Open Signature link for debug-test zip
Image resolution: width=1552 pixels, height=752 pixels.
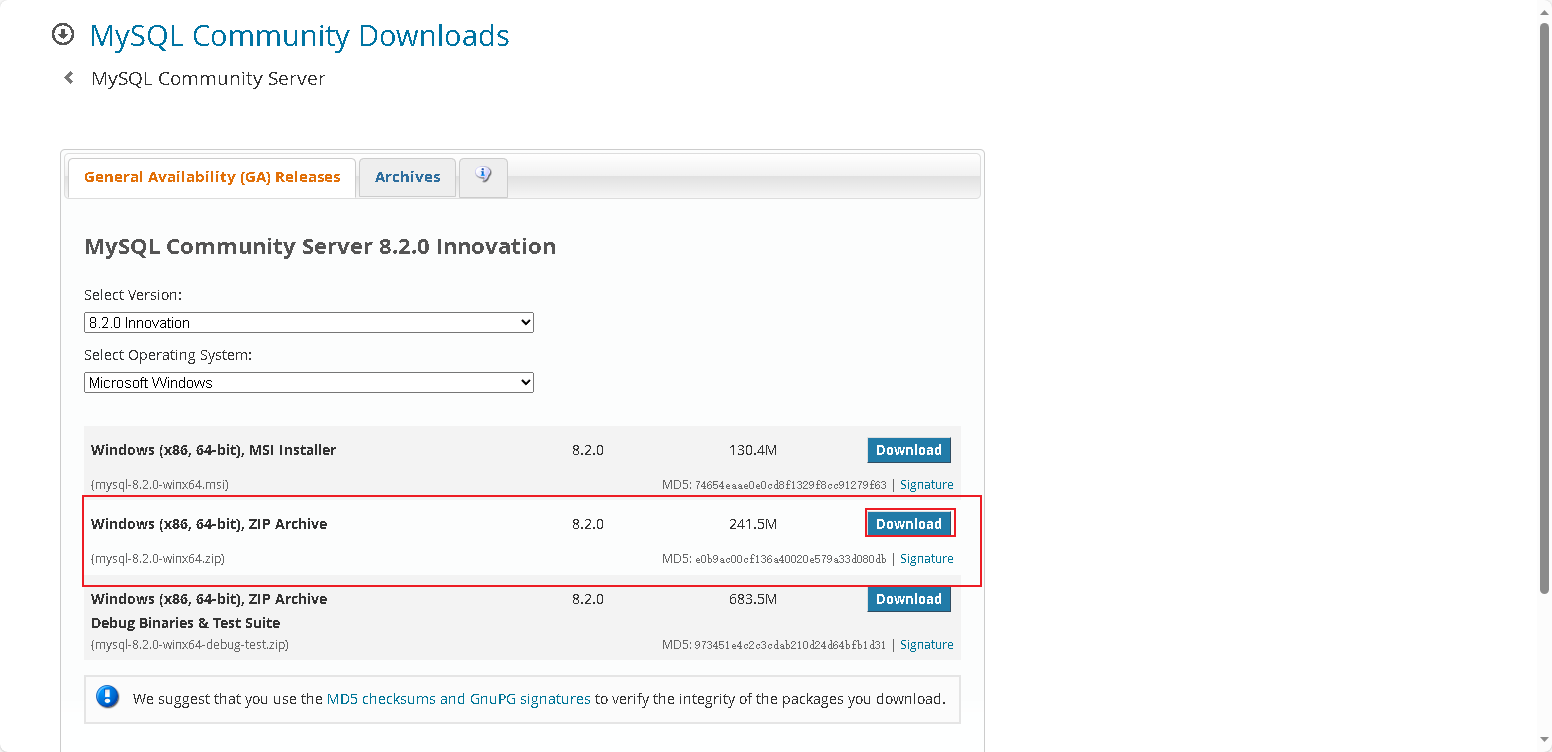pos(926,645)
